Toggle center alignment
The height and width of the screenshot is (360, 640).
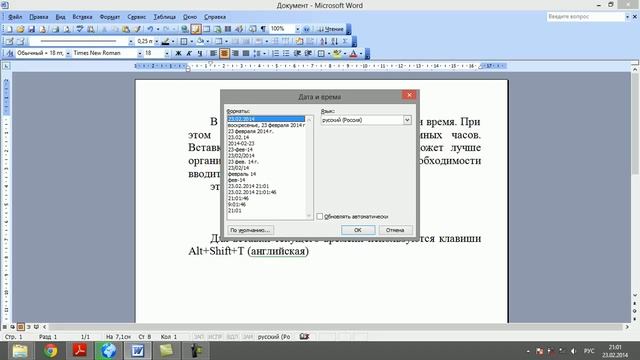click(224, 53)
